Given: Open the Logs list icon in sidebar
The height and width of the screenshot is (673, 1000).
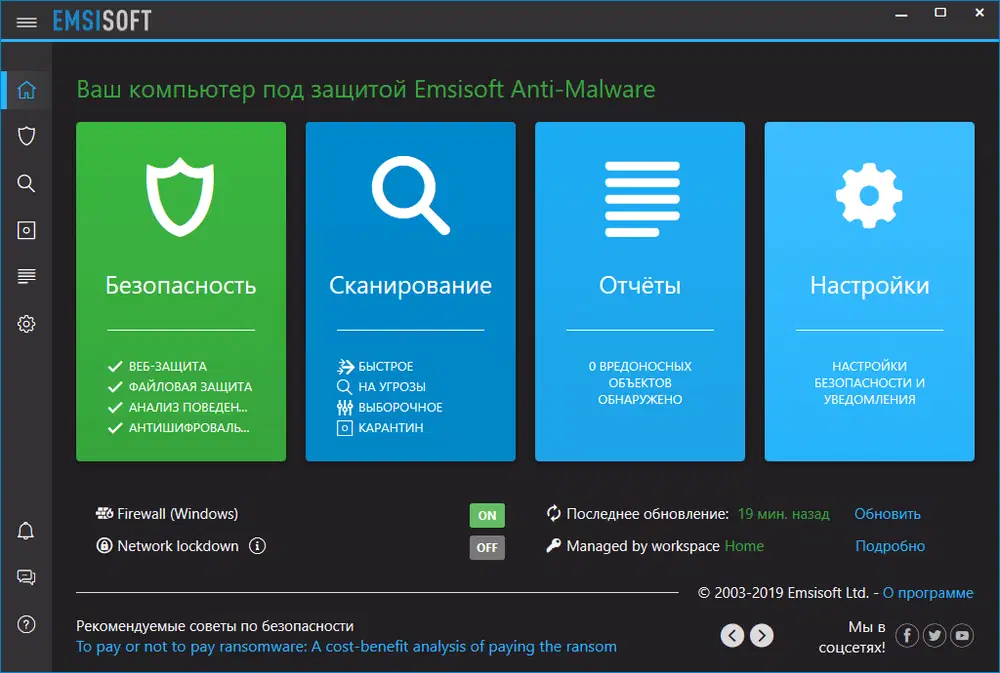Looking at the screenshot, I should point(26,276).
